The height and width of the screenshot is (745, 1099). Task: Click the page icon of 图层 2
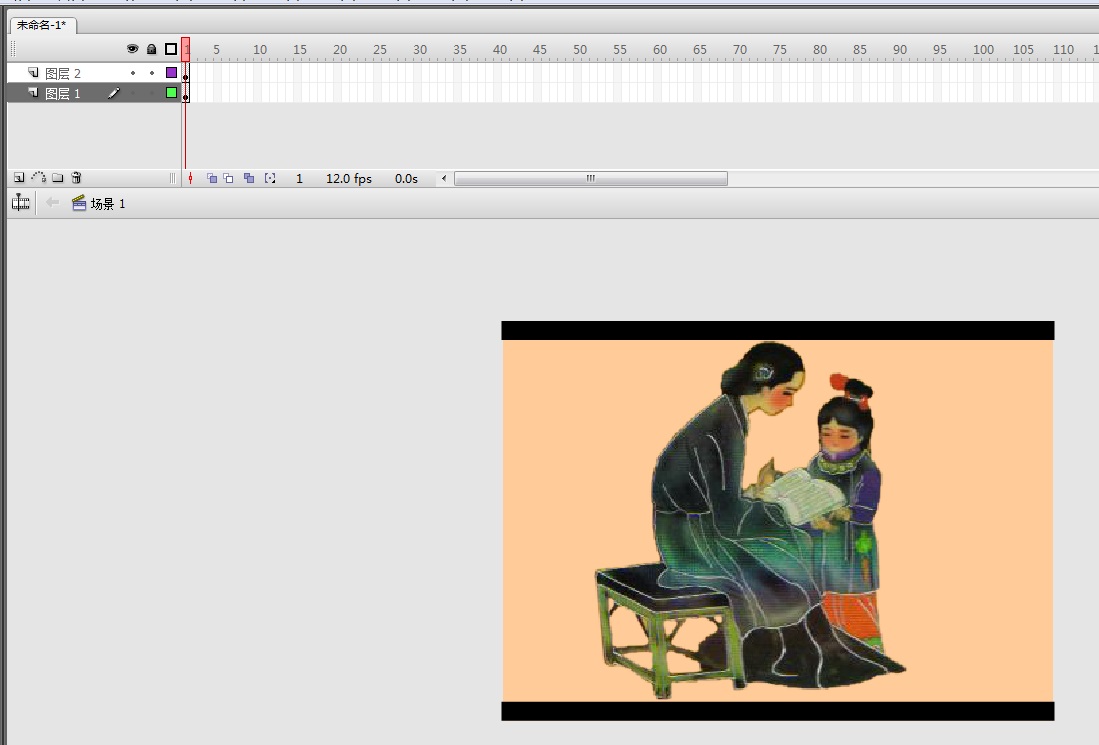point(33,72)
